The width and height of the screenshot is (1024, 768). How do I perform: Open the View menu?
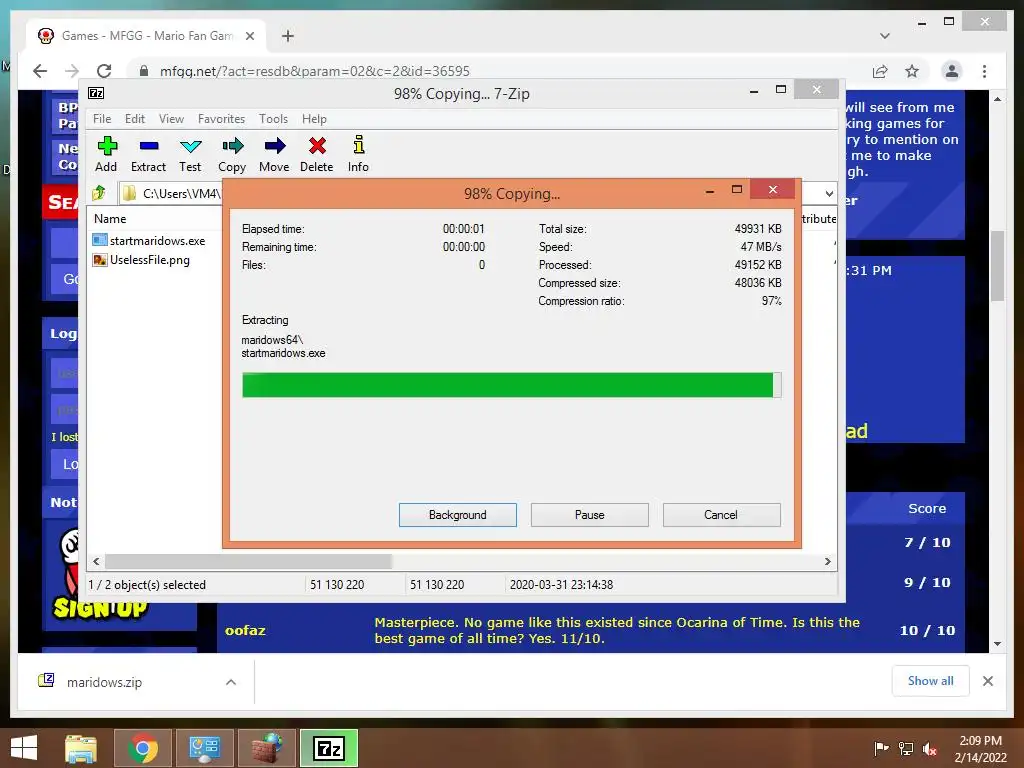(x=171, y=119)
